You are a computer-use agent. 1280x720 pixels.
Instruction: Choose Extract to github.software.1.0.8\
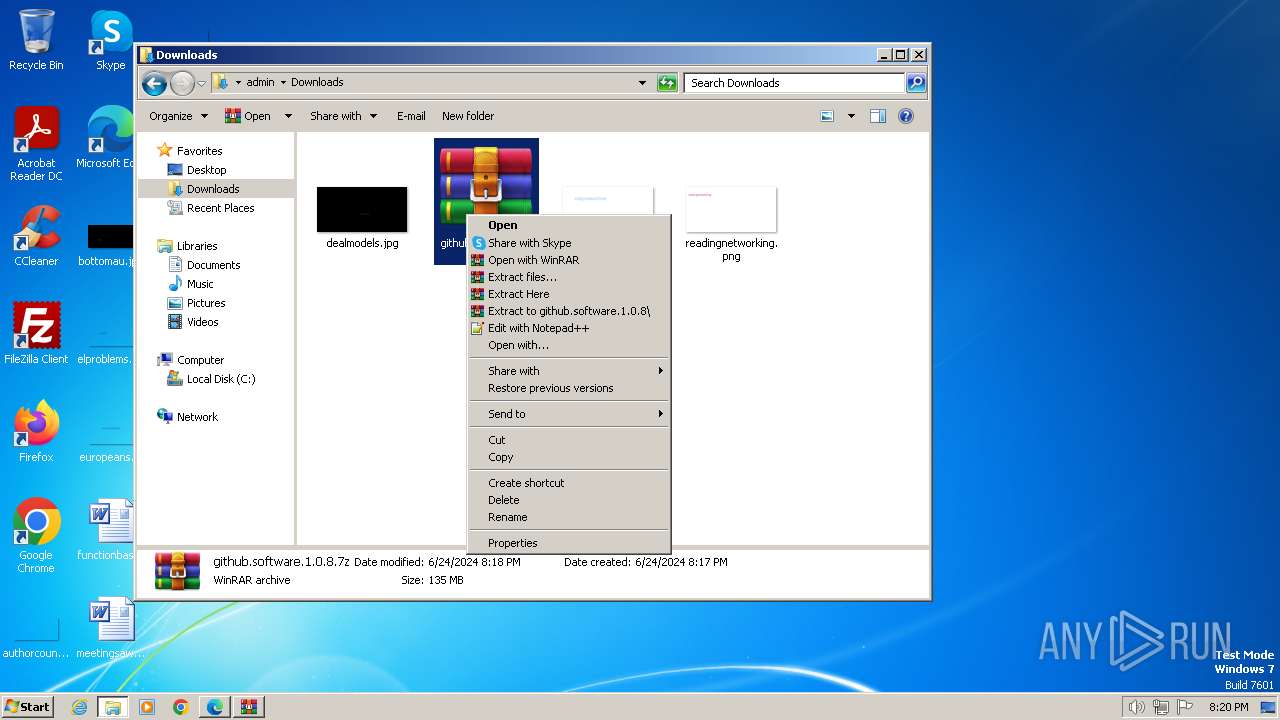(569, 311)
